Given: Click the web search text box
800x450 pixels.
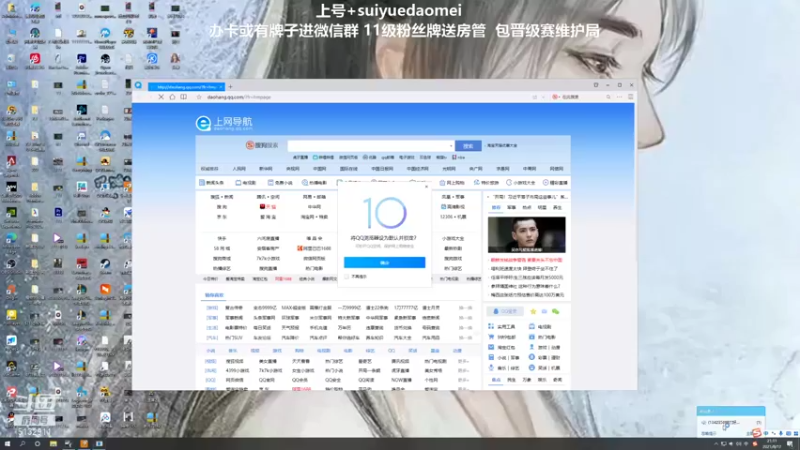Looking at the screenshot, I should click(x=370, y=146).
